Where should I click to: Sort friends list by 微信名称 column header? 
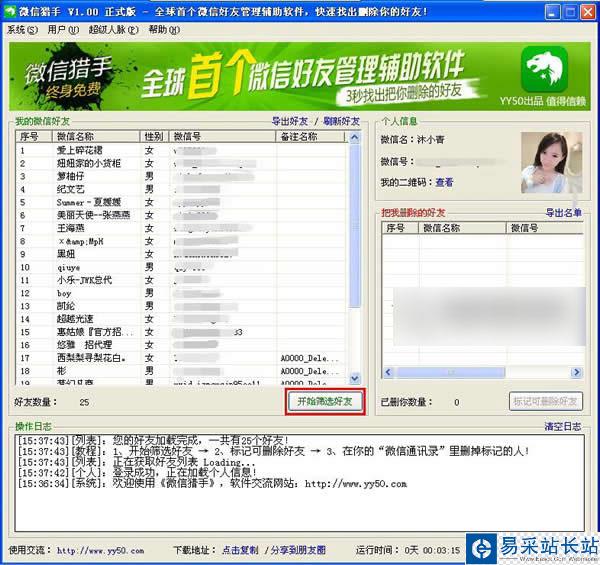(96, 137)
